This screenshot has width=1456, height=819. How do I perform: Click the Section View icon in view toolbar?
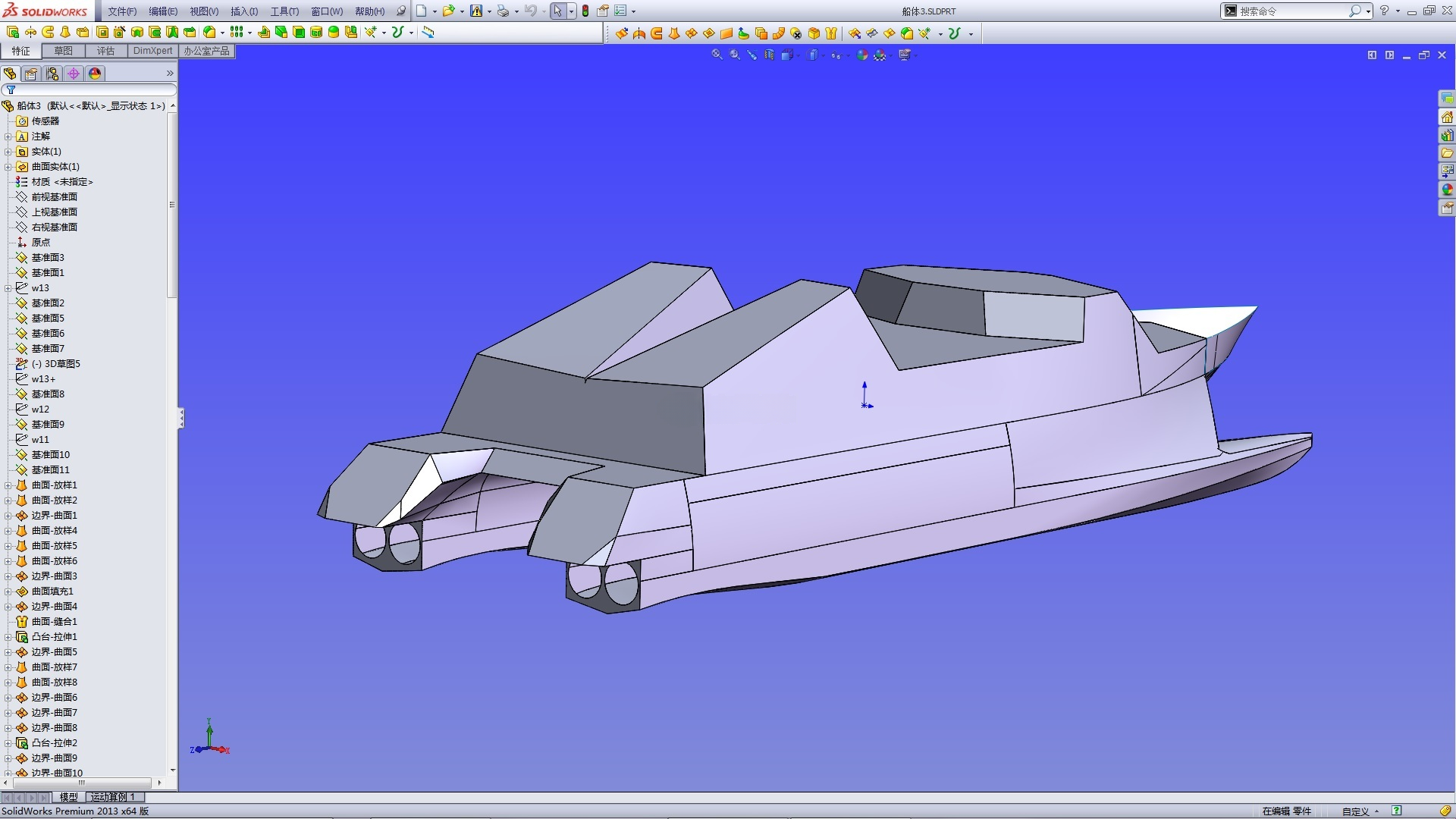(x=769, y=55)
